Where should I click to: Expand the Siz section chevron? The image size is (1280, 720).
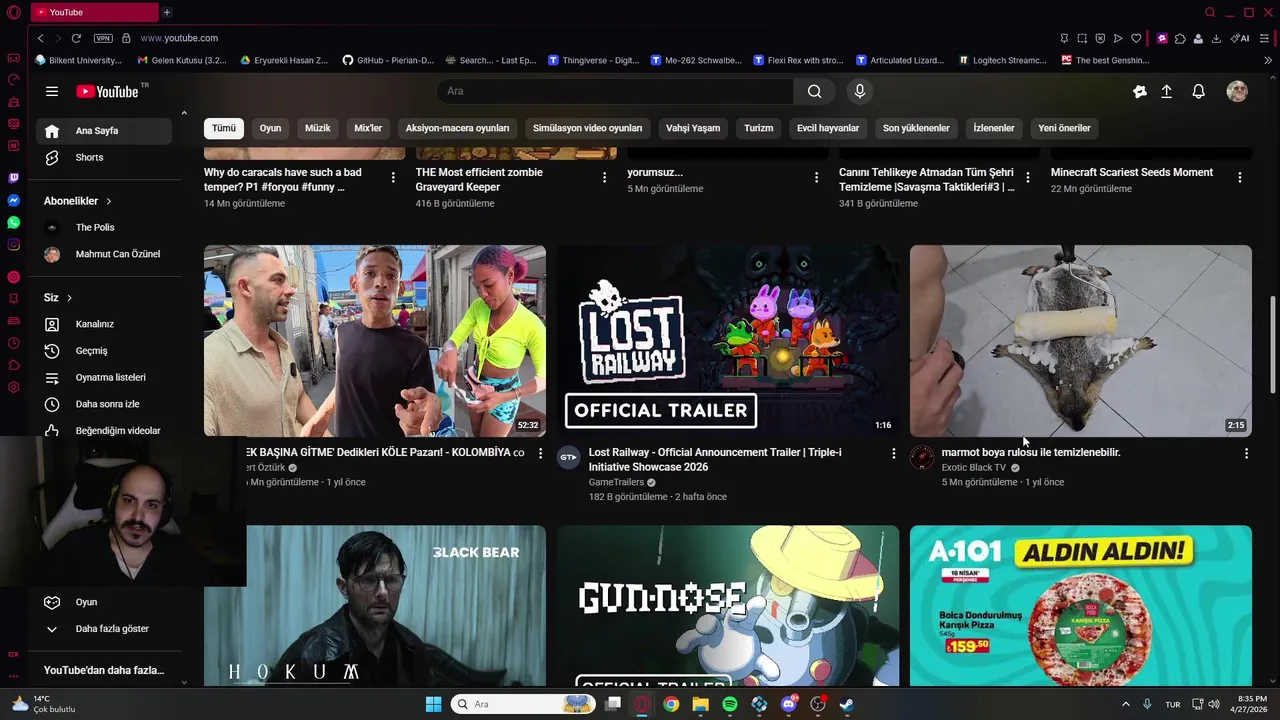click(x=69, y=298)
